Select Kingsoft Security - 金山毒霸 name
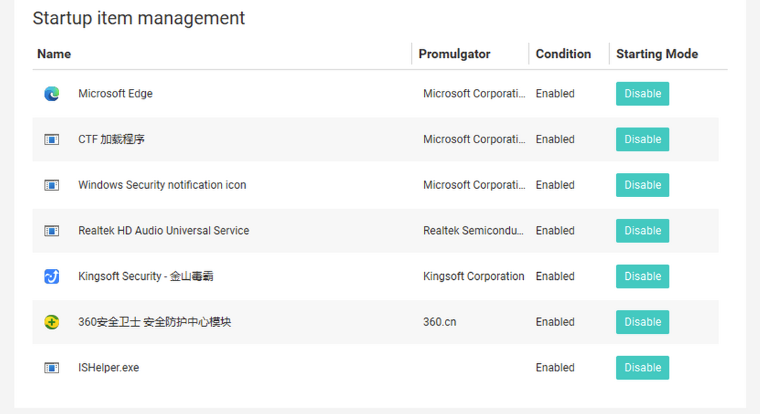This screenshot has width=760, height=414. [x=146, y=276]
